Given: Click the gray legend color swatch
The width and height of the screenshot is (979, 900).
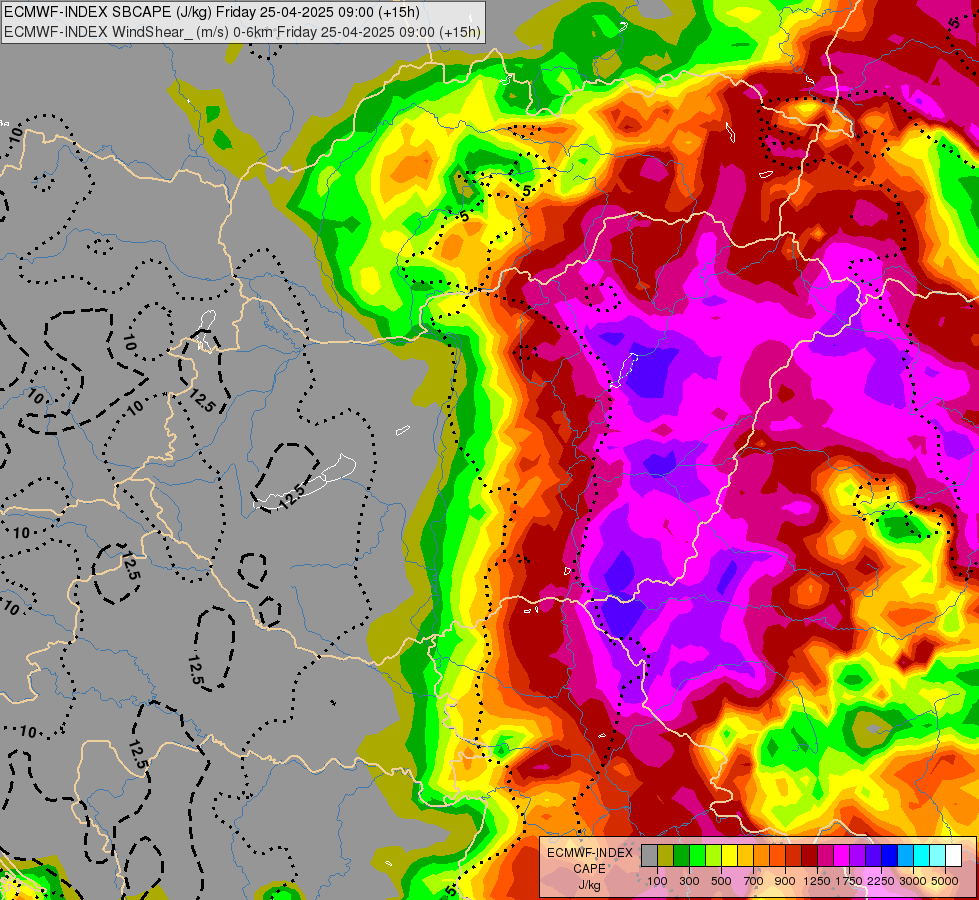Looking at the screenshot, I should point(649,856).
